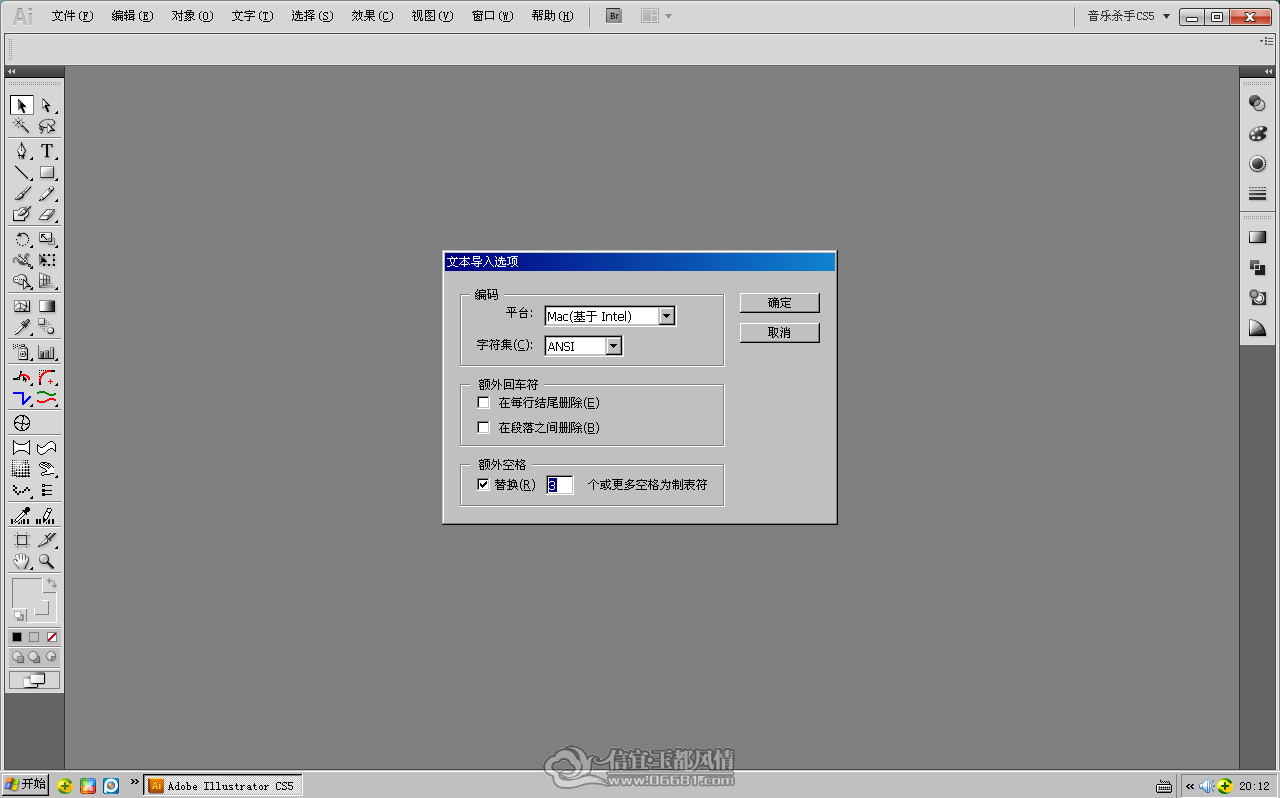
Task: Select the Gradient tool
Action: point(47,306)
